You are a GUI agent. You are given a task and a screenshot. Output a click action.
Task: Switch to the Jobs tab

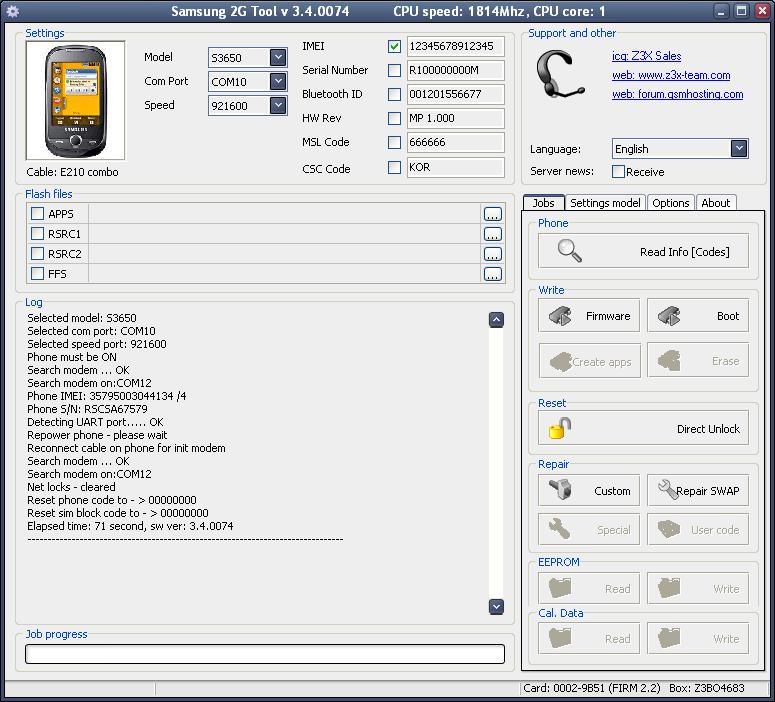(544, 203)
